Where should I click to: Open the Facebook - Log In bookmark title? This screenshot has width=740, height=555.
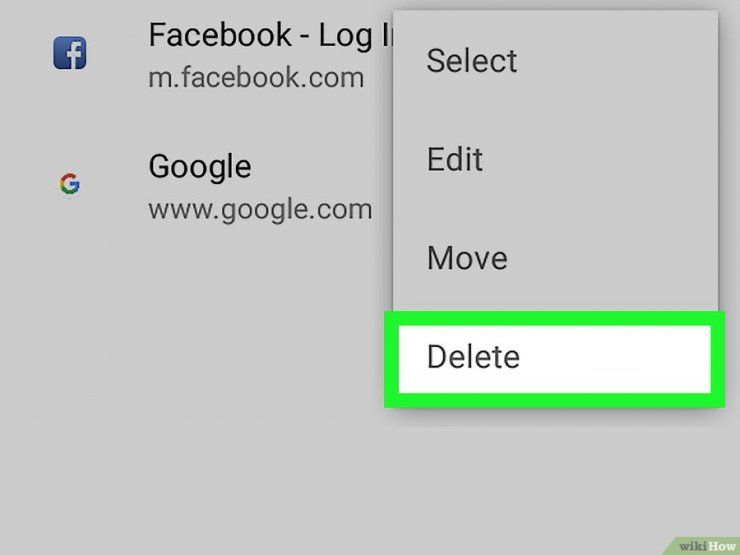[270, 36]
